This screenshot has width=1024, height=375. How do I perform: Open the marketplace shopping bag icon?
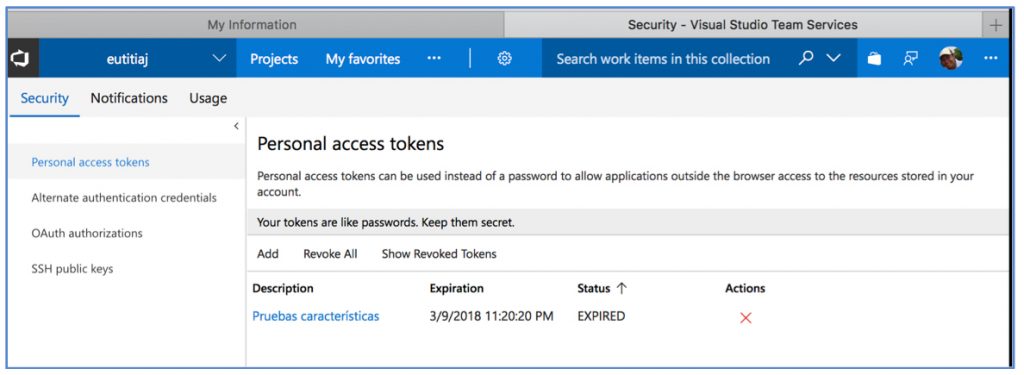874,59
